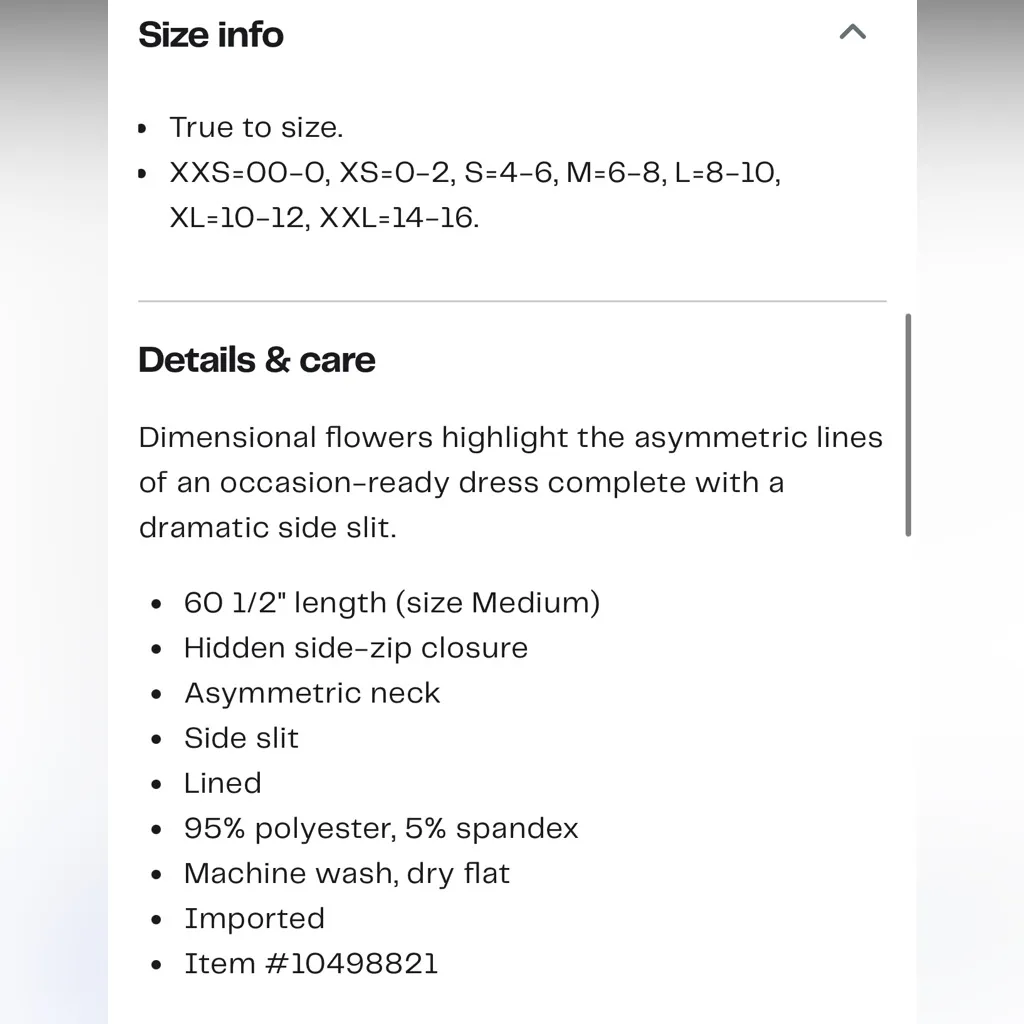
Task: Click the "Imported" bullet item
Action: (x=254, y=918)
